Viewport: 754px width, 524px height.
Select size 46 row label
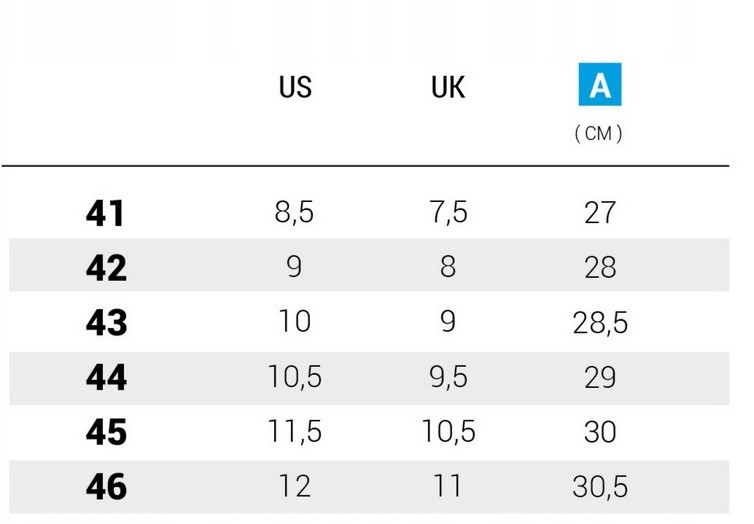(106, 487)
